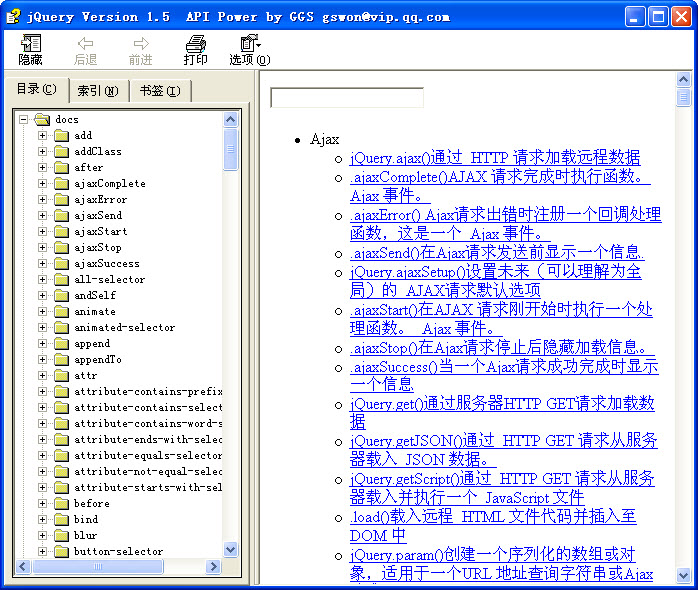The width and height of the screenshot is (698, 590).
Task: Open the .ajaxComplete() link
Action: click(x=500, y=186)
